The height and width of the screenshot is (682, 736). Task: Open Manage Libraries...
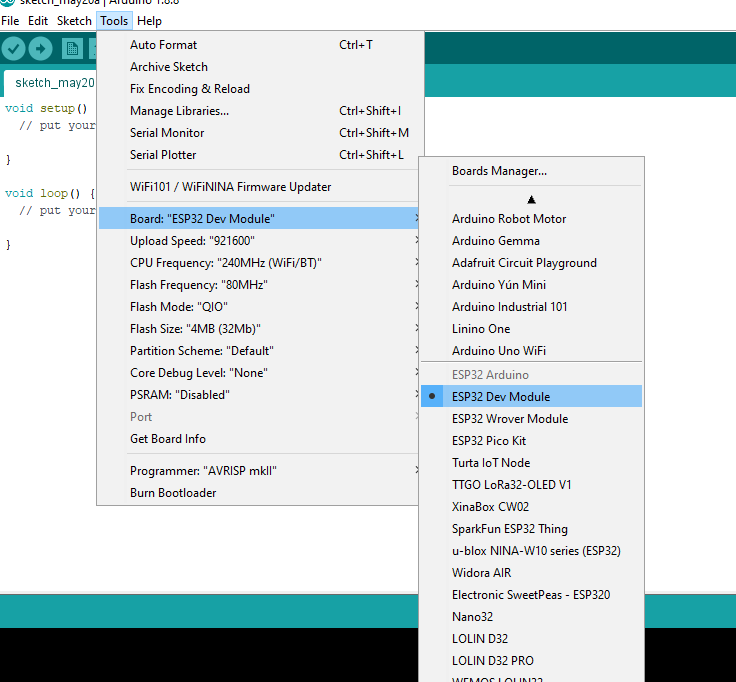click(258, 111)
